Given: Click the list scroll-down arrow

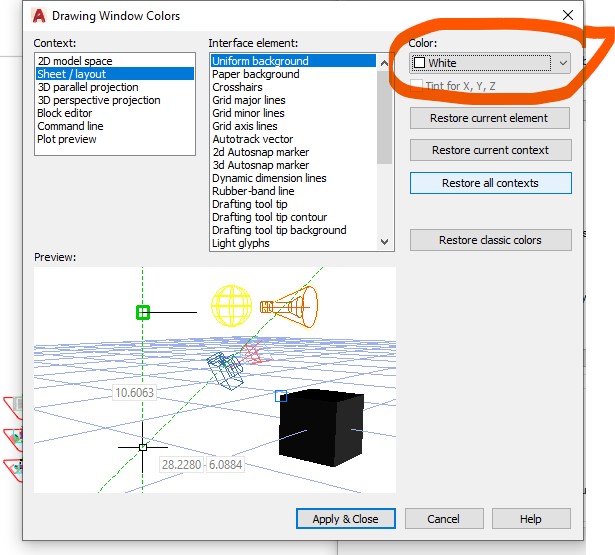Looking at the screenshot, I should tap(384, 242).
